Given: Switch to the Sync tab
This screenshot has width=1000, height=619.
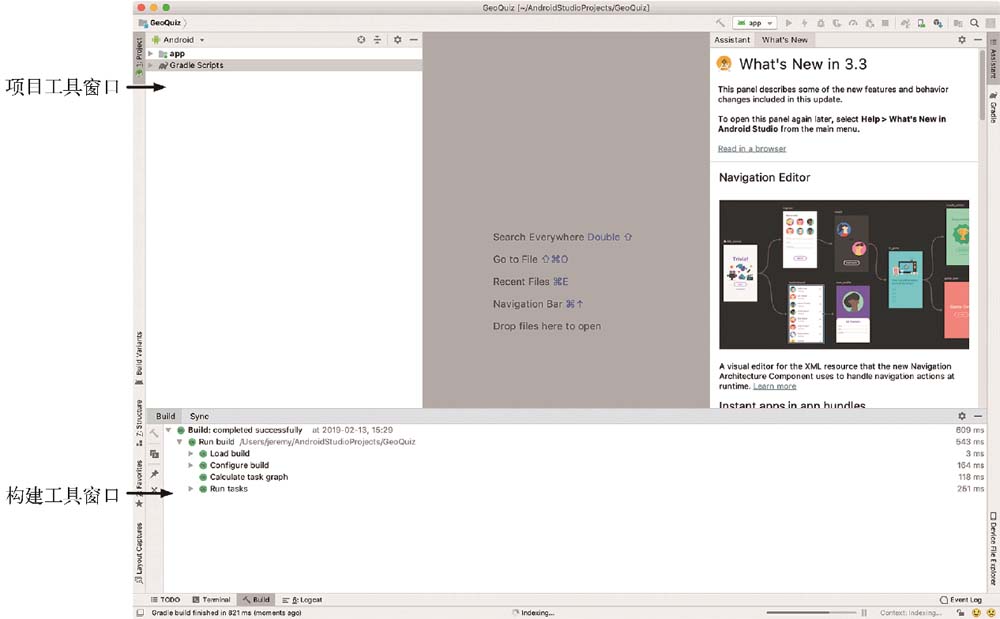Looking at the screenshot, I should [x=199, y=416].
